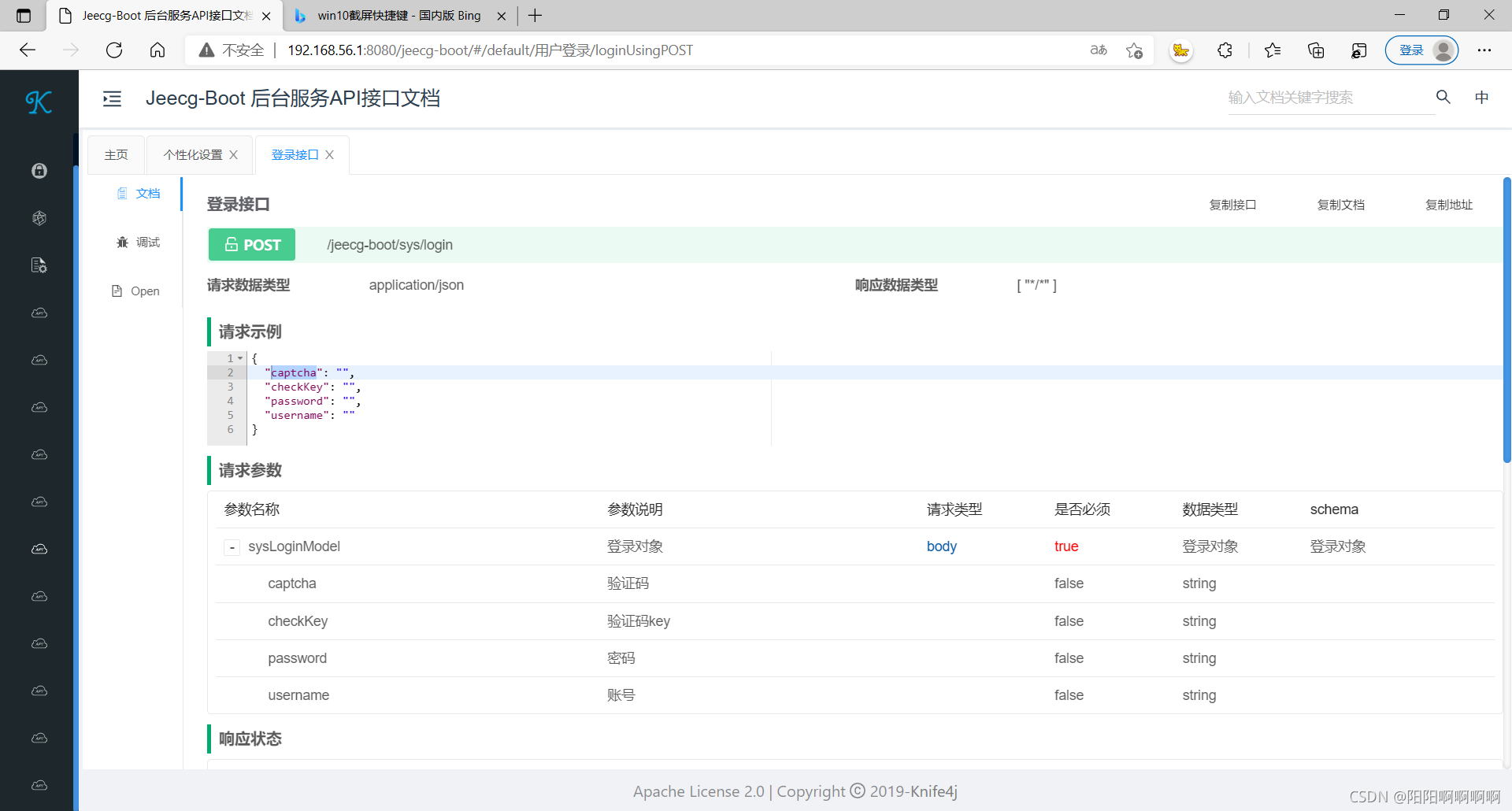Toggle the sidebar menu fold icon
The height and width of the screenshot is (811, 1512).
click(x=113, y=98)
